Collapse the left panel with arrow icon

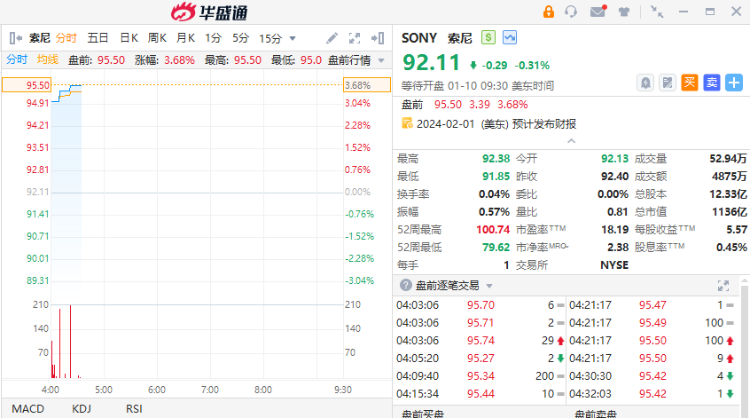(14, 38)
